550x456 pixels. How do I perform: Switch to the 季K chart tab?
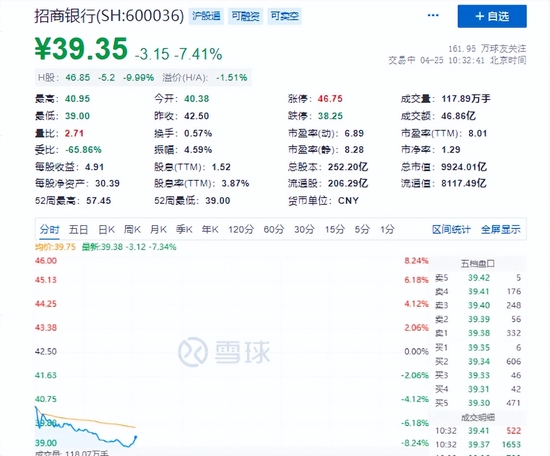pos(184,230)
